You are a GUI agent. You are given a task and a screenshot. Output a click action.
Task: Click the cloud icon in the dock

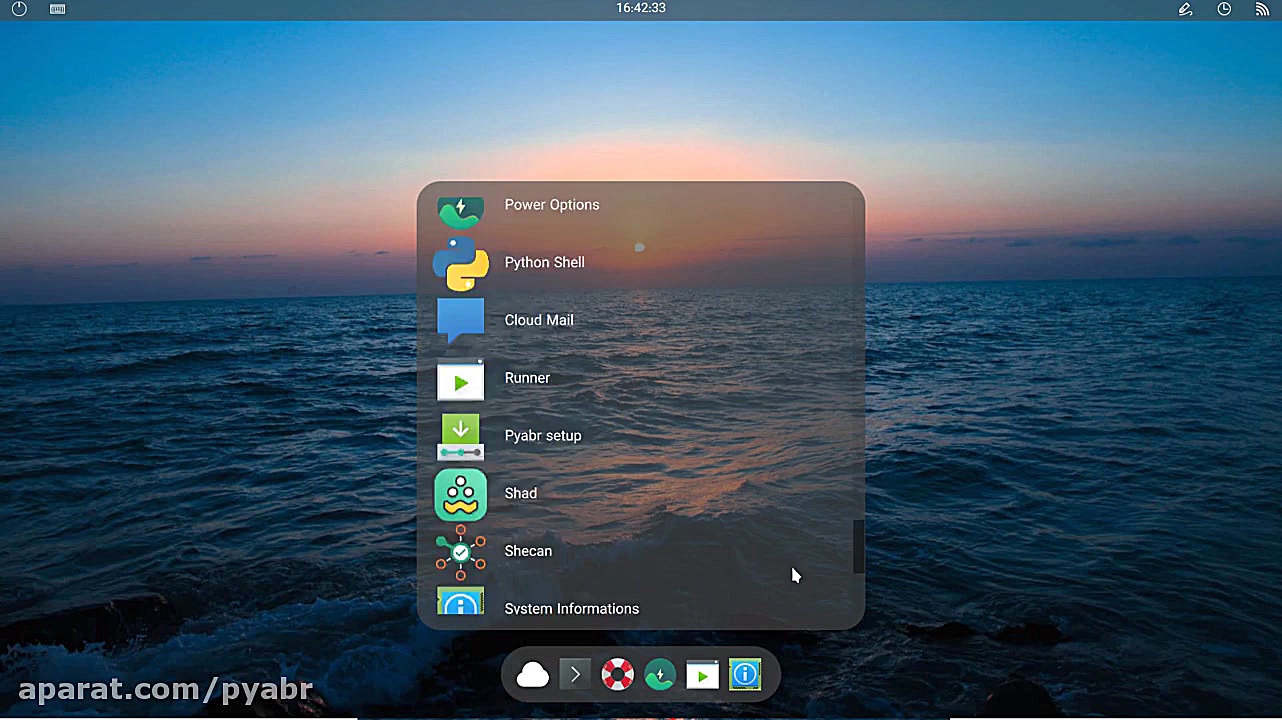pyautogui.click(x=533, y=676)
